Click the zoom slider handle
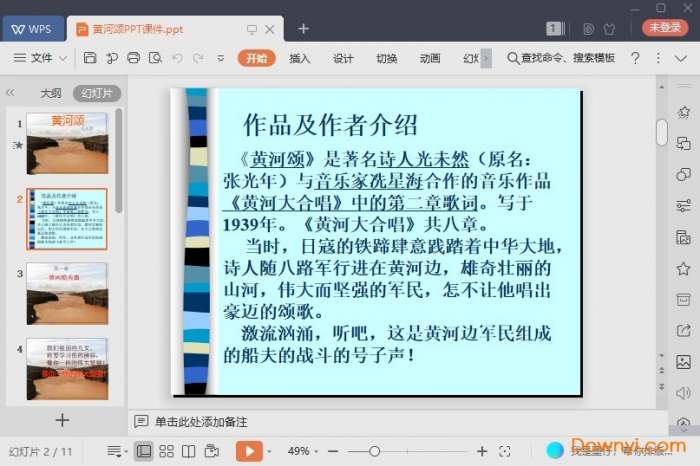The image size is (700, 466). [x=375, y=452]
